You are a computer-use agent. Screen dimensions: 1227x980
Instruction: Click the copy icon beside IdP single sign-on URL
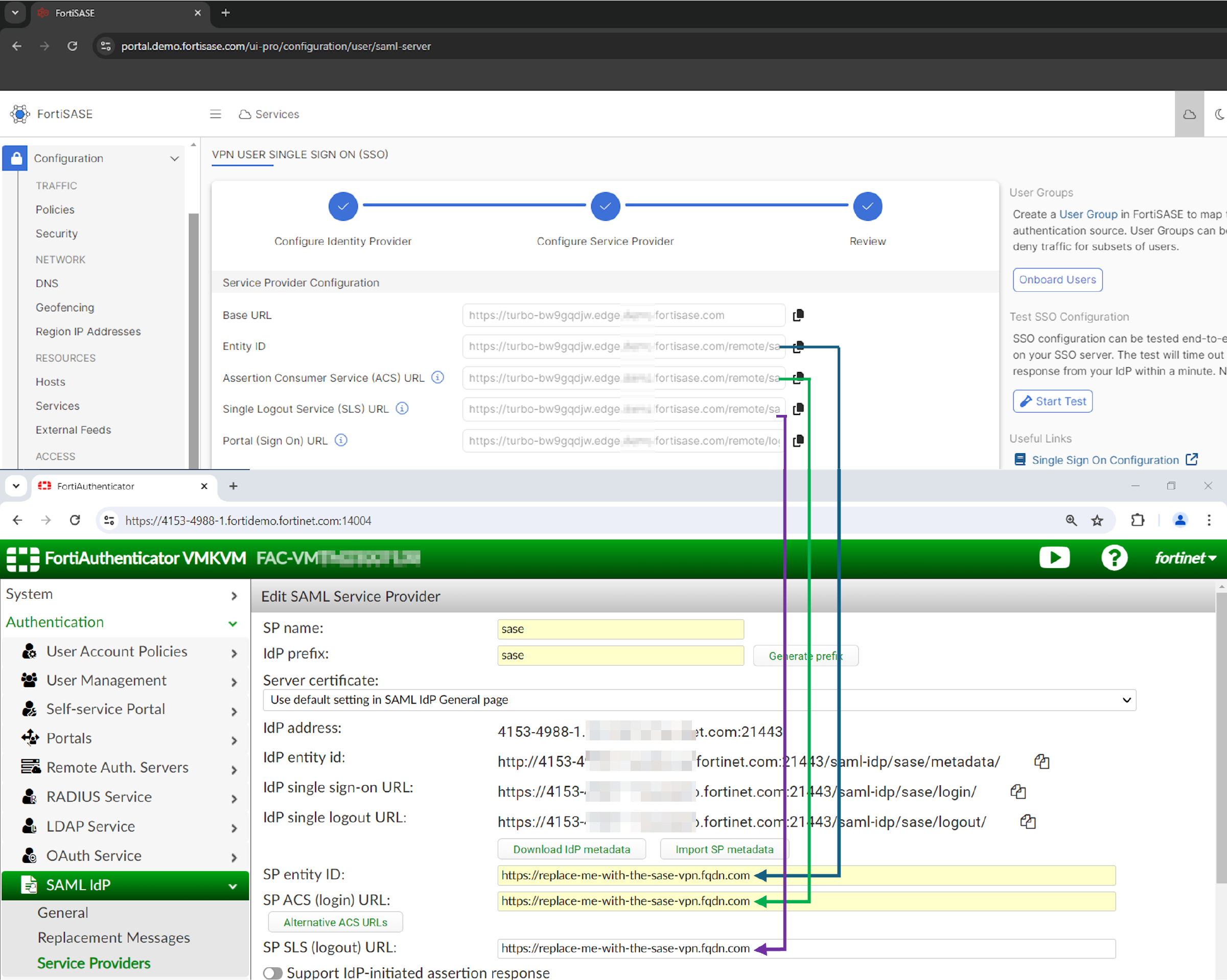(x=1017, y=791)
